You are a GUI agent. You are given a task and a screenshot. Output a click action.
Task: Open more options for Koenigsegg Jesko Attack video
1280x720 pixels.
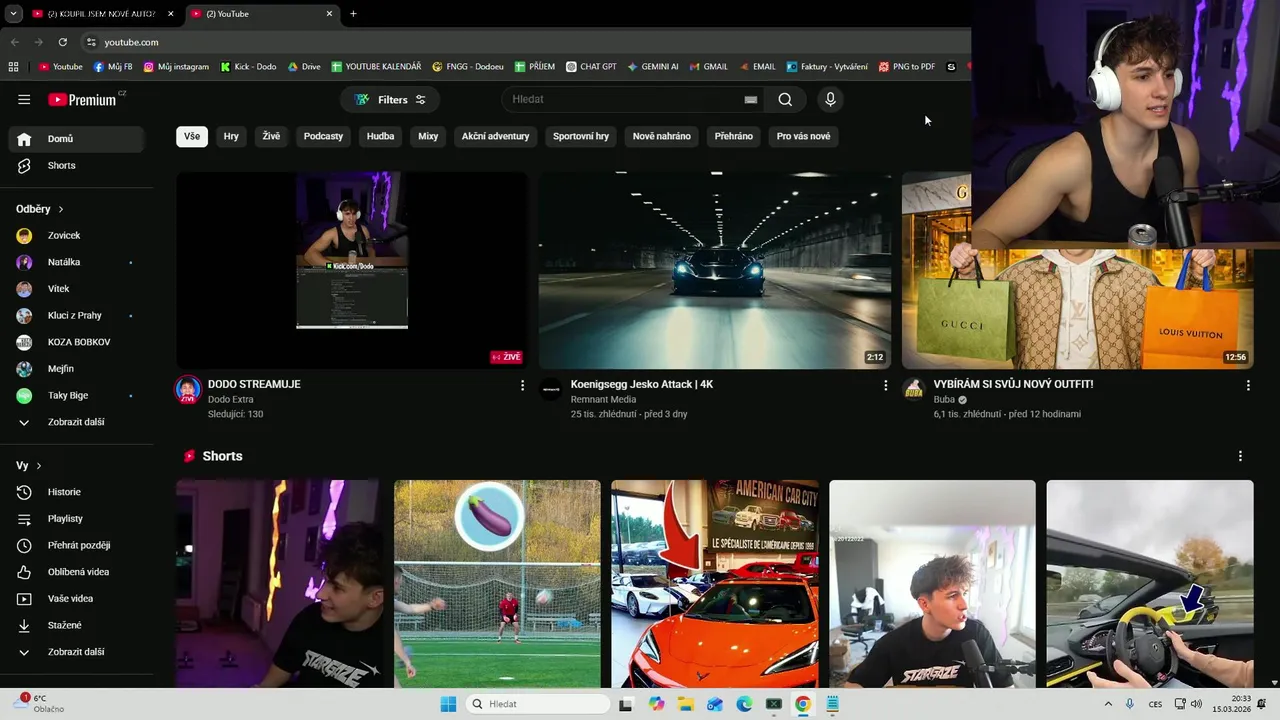click(885, 385)
